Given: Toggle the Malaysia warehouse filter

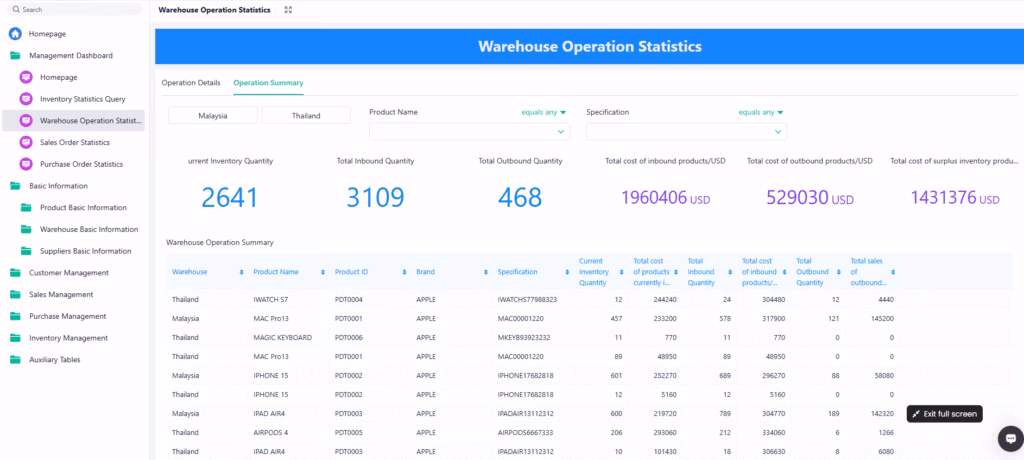Looking at the screenshot, I should [213, 116].
